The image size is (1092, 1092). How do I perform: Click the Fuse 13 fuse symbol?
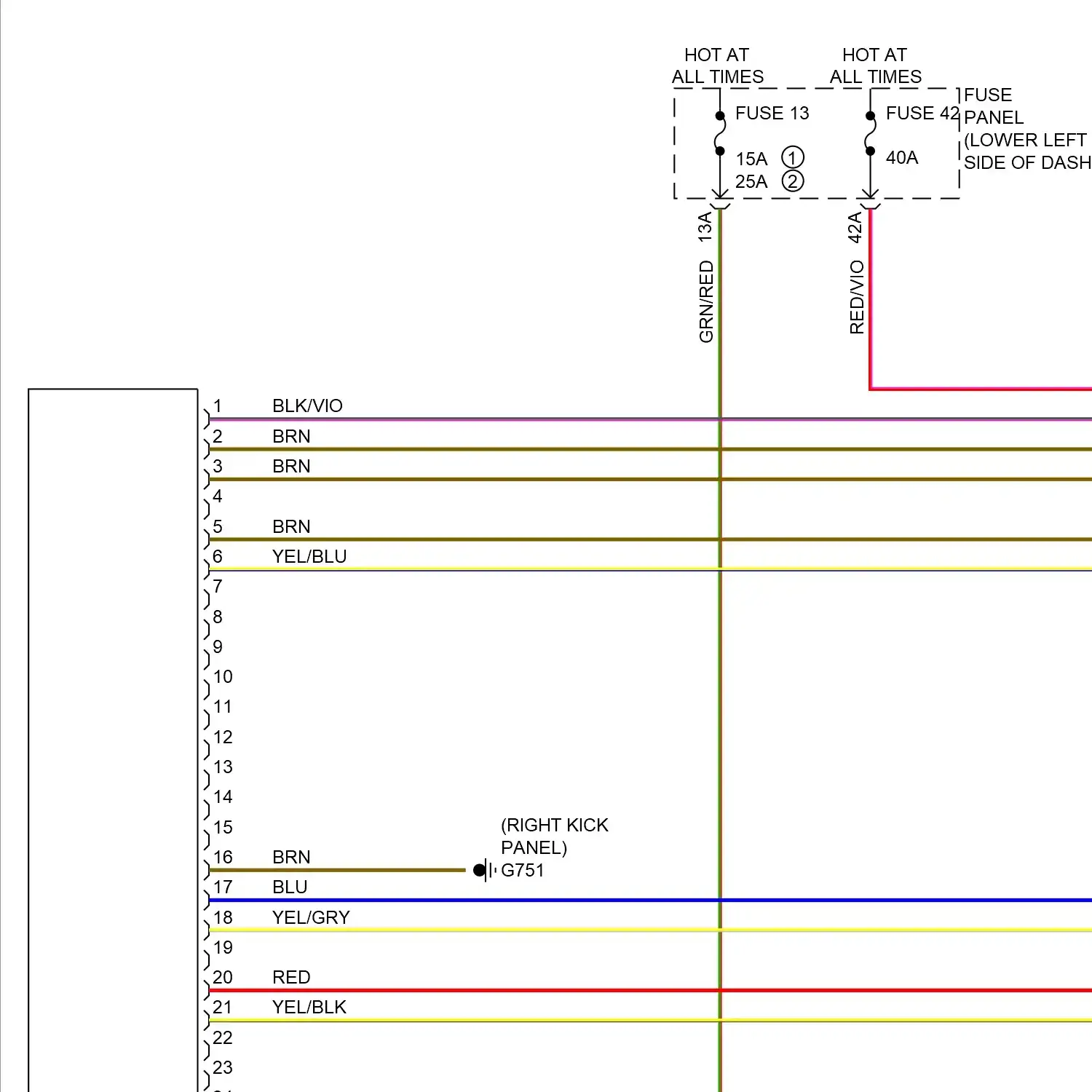(x=720, y=133)
